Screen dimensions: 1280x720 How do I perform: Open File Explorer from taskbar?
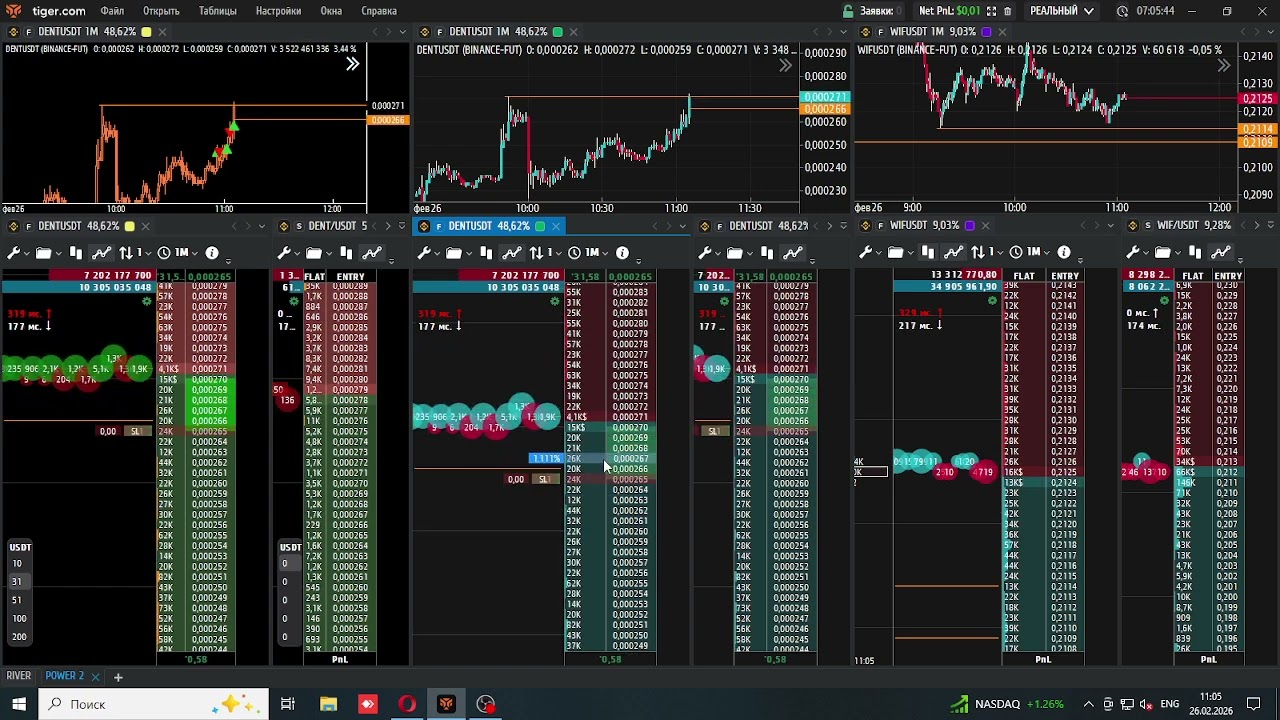(328, 704)
